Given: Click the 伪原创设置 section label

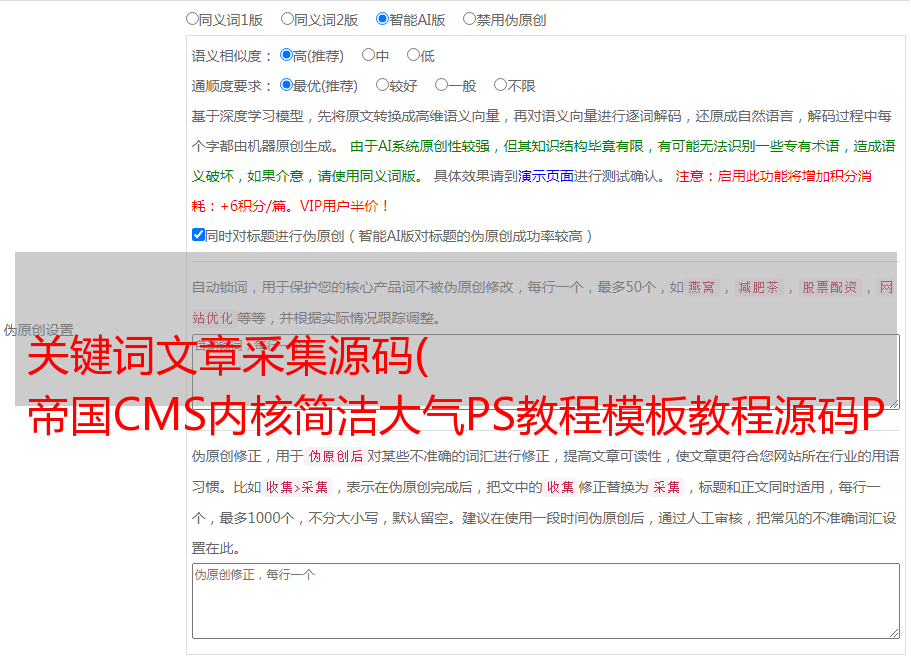Looking at the screenshot, I should (38, 330).
